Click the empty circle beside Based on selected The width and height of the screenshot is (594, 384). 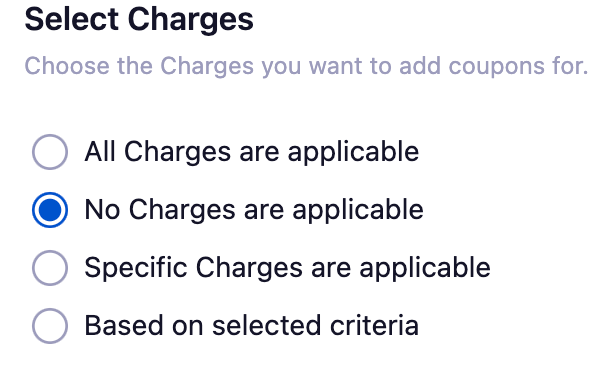point(50,326)
